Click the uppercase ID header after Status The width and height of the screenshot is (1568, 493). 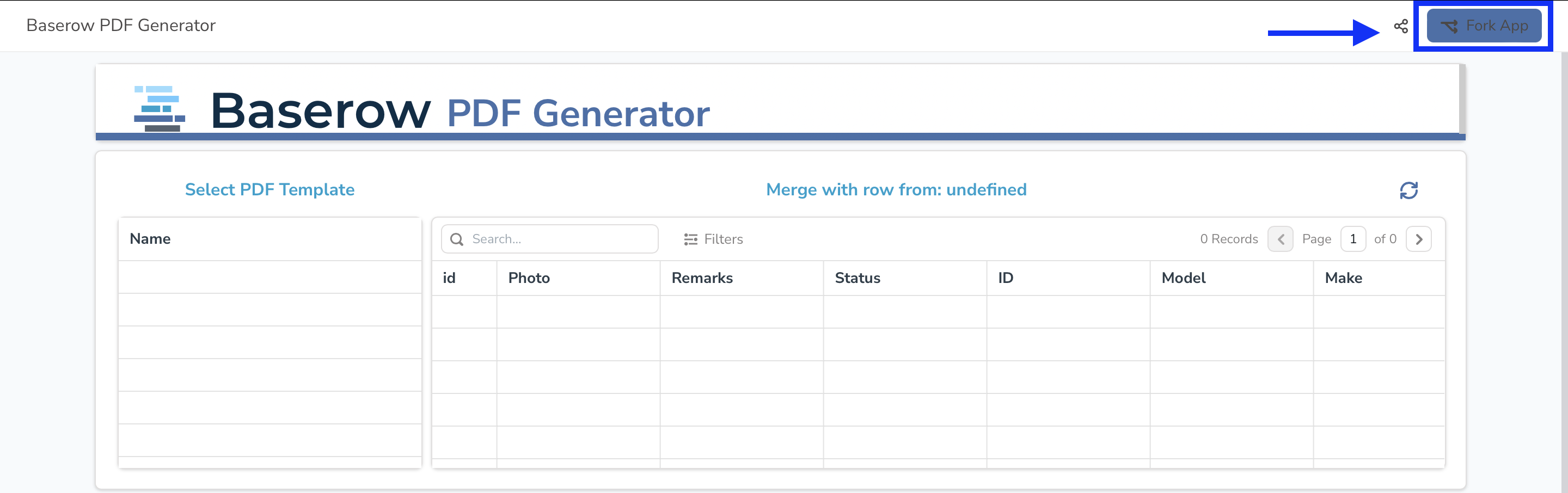tap(1006, 278)
